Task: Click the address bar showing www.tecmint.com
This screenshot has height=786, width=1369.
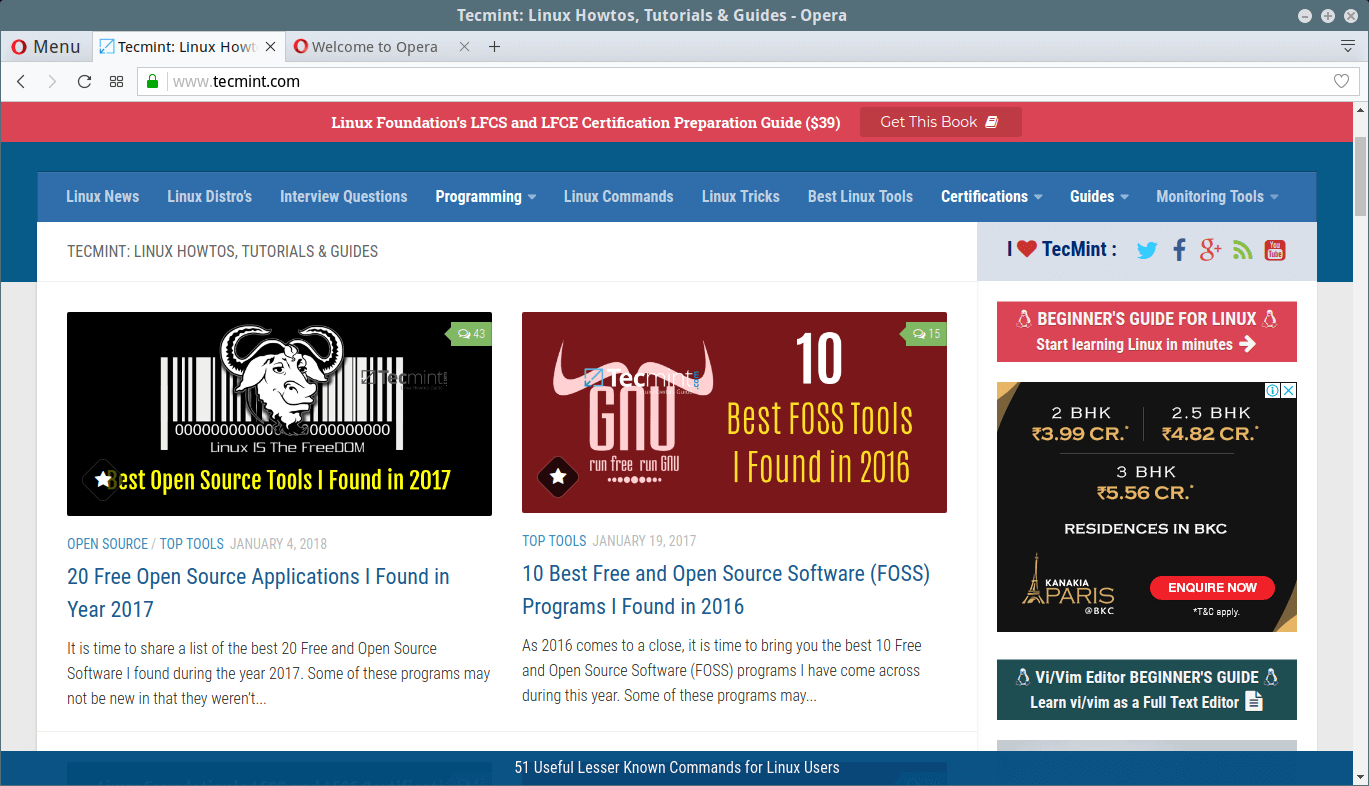Action: pyautogui.click(x=748, y=82)
